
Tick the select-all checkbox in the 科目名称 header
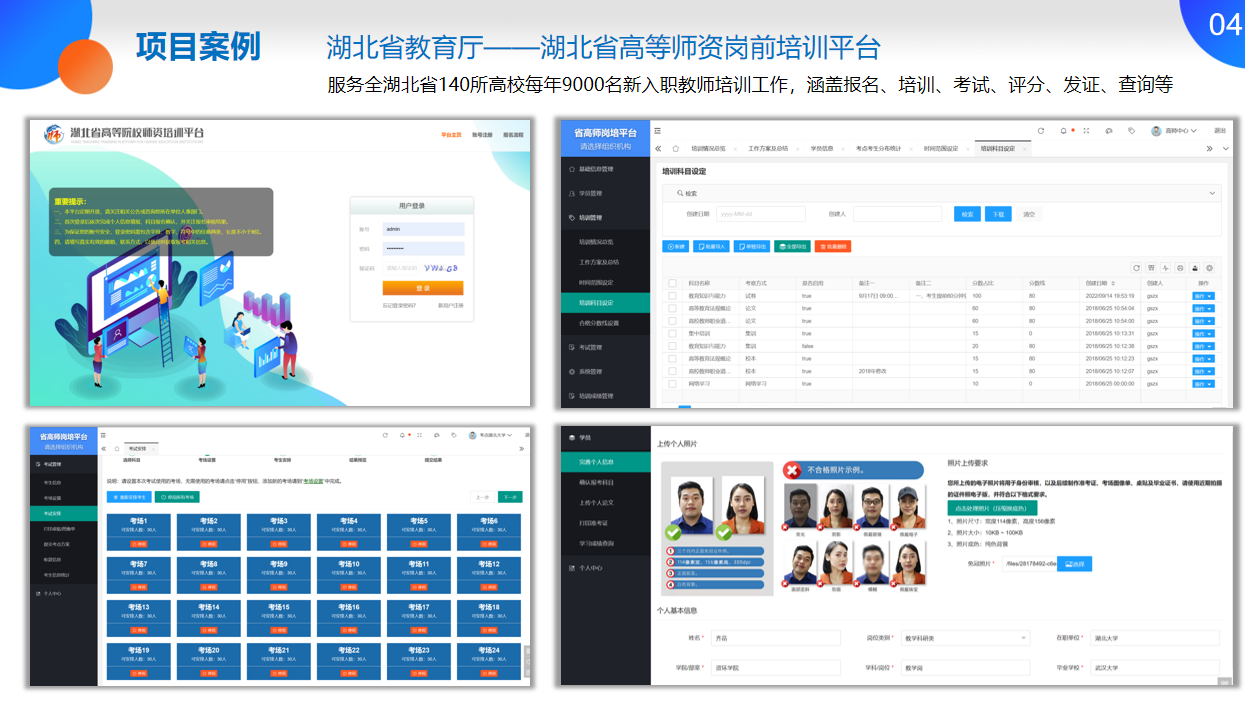pos(672,283)
